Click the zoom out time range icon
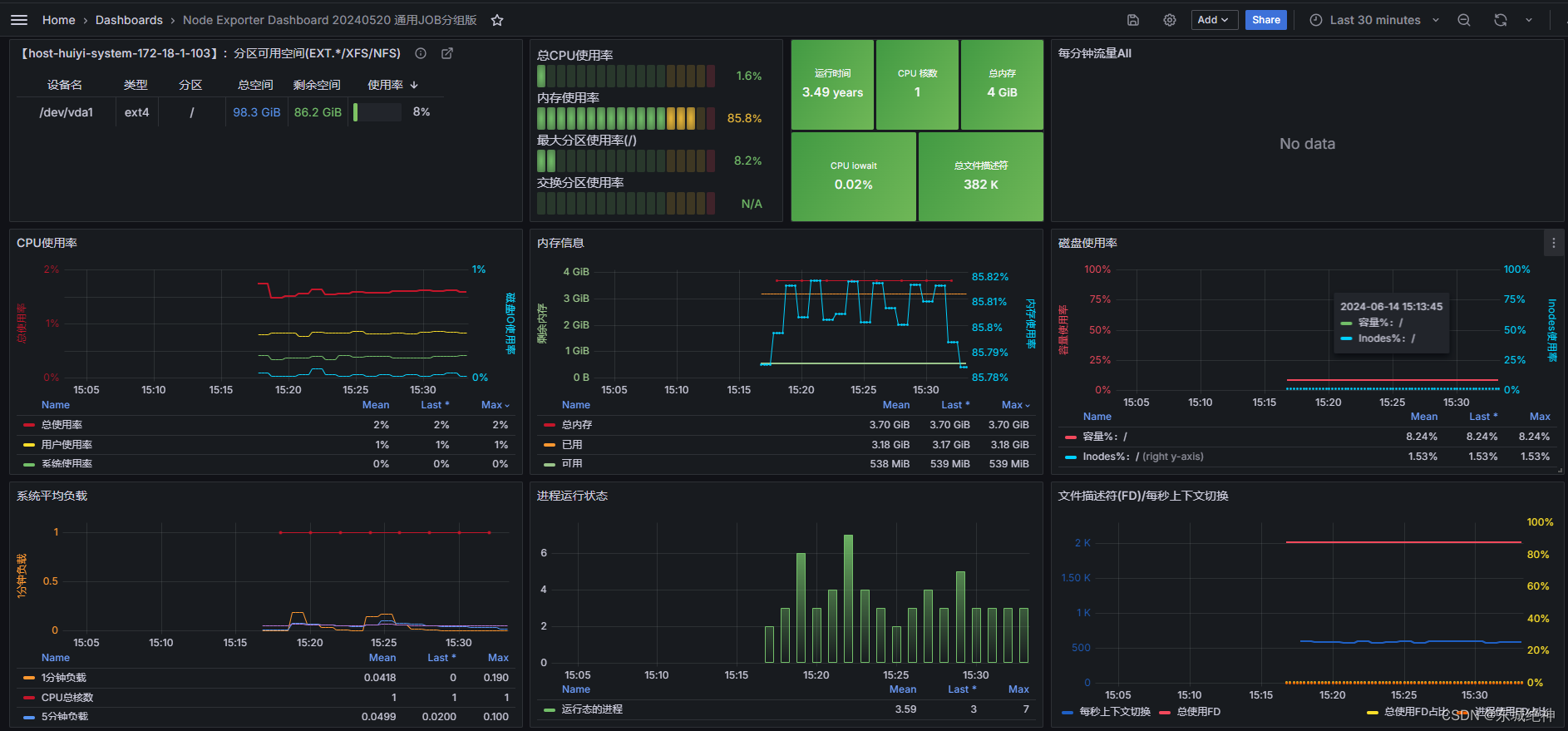1568x731 pixels. click(x=1464, y=20)
